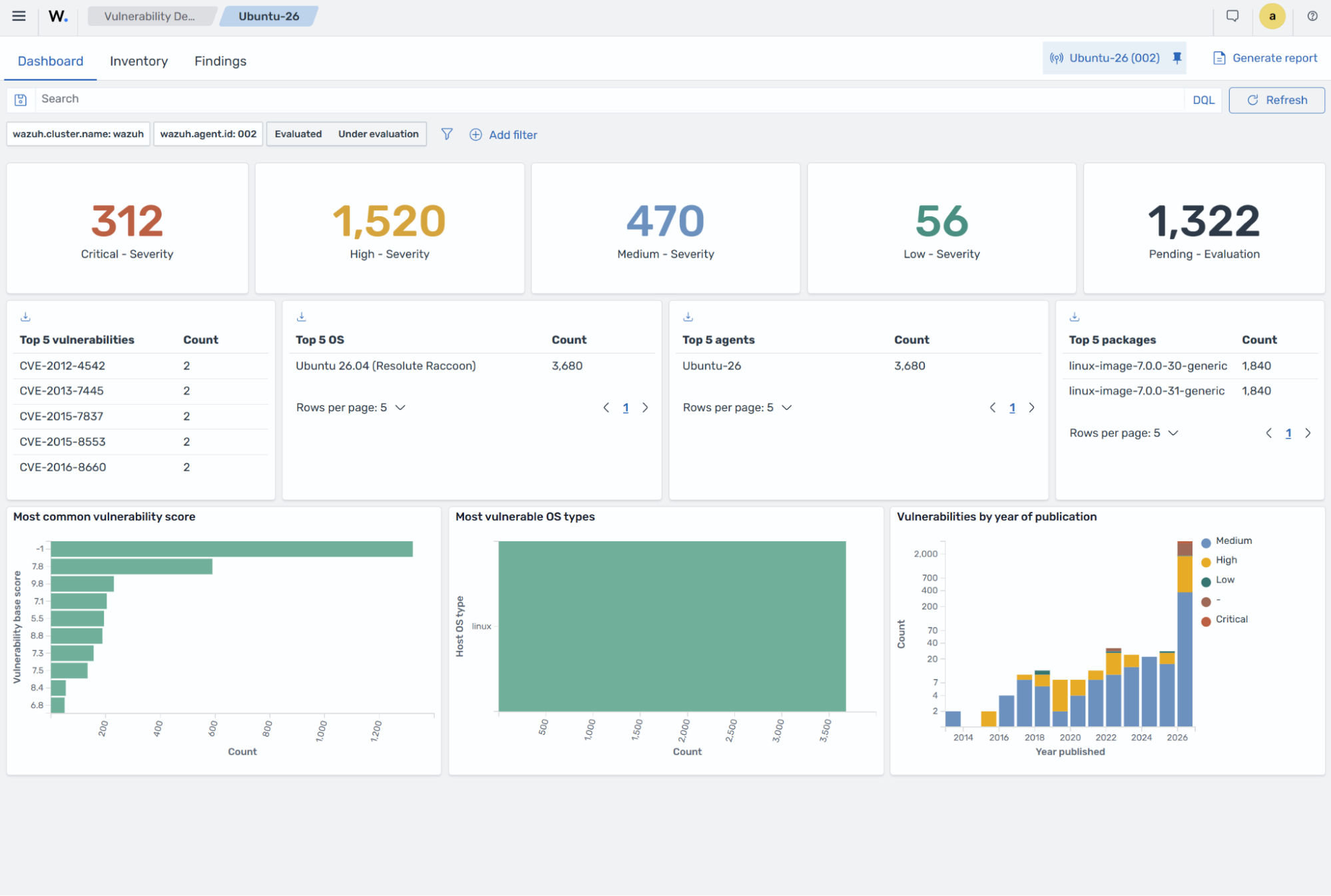Toggle the Evaluated filter
The height and width of the screenshot is (896, 1331).
[x=298, y=134]
